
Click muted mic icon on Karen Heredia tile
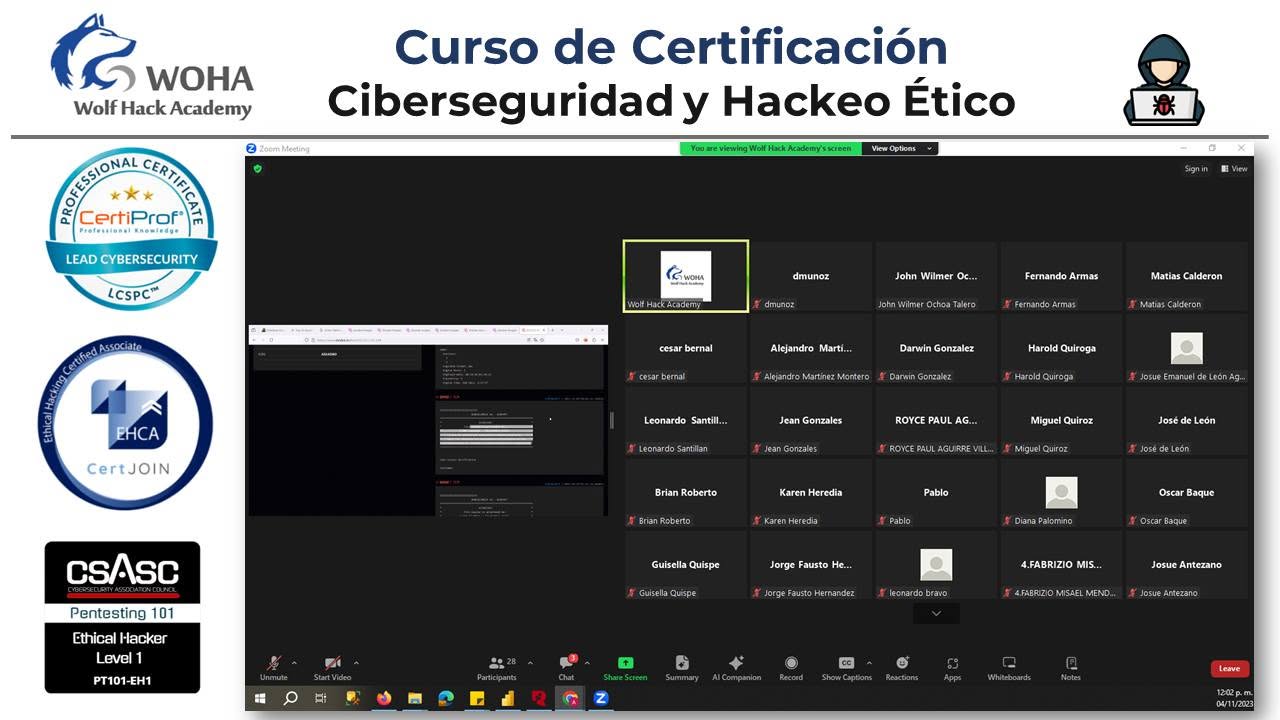pyautogui.click(x=757, y=520)
